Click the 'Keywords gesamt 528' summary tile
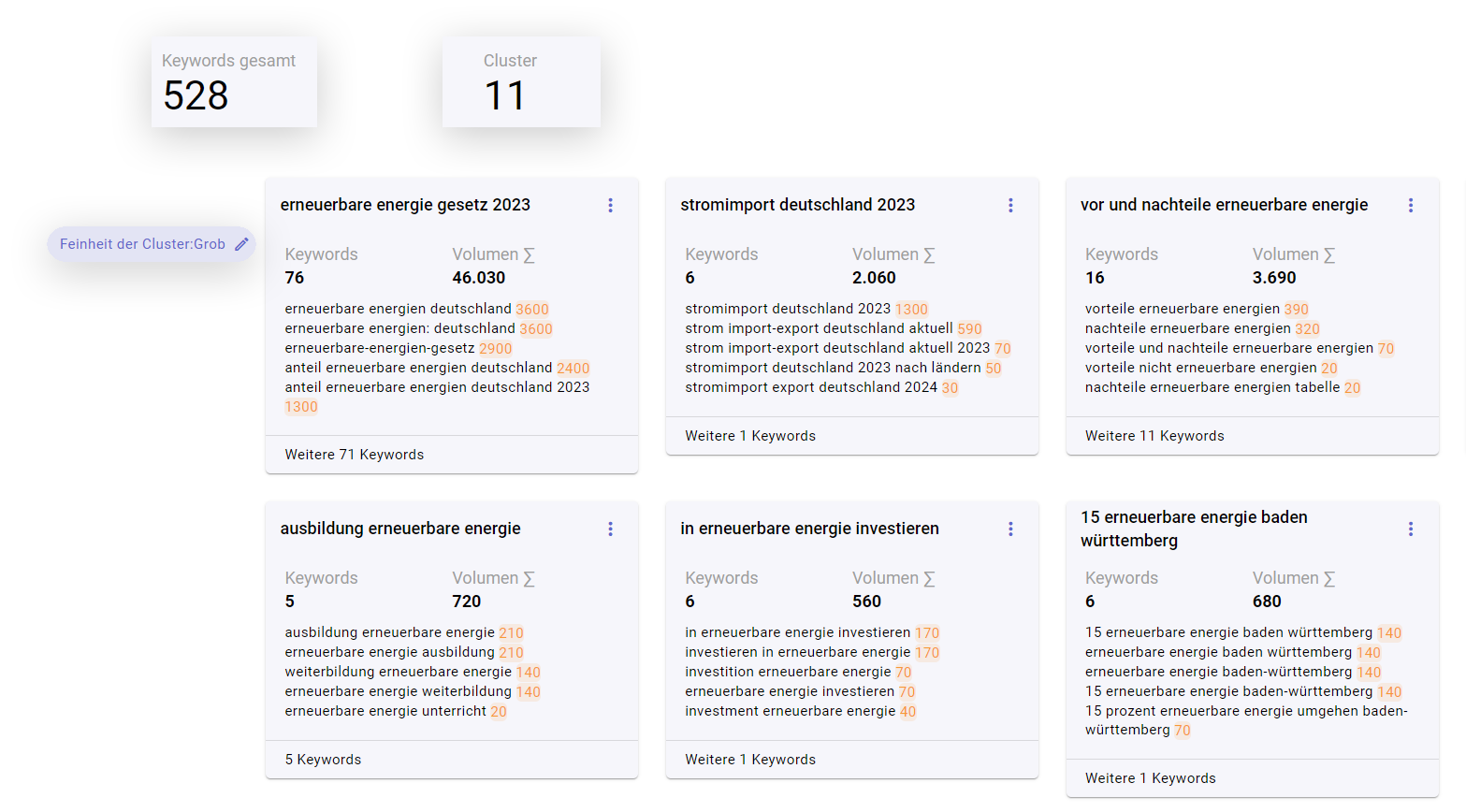The height and width of the screenshot is (812, 1466). coord(234,82)
